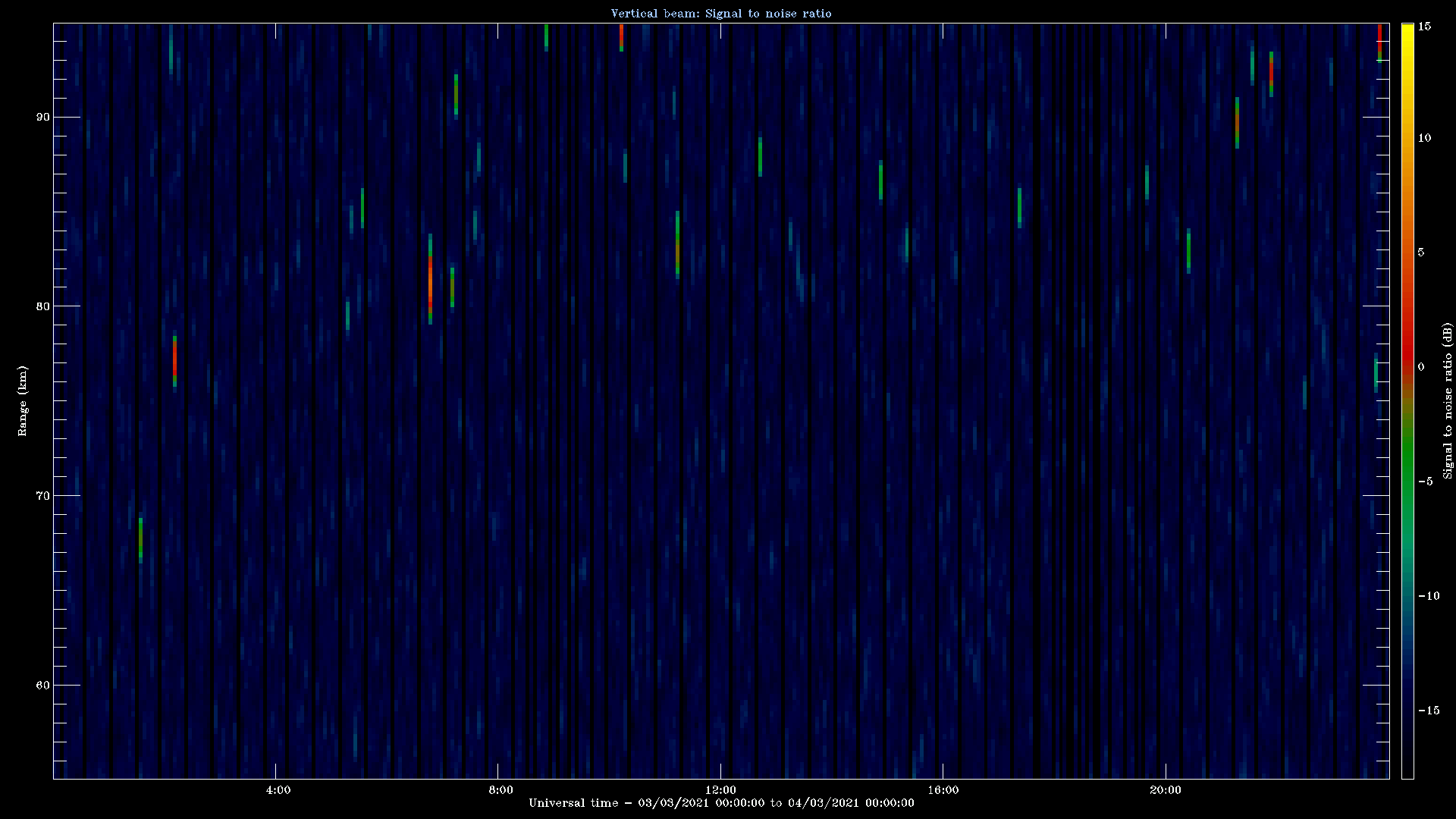Viewport: 1456px width, 819px height.
Task: Click the '16:00' time axis label
Action: pyautogui.click(x=943, y=790)
